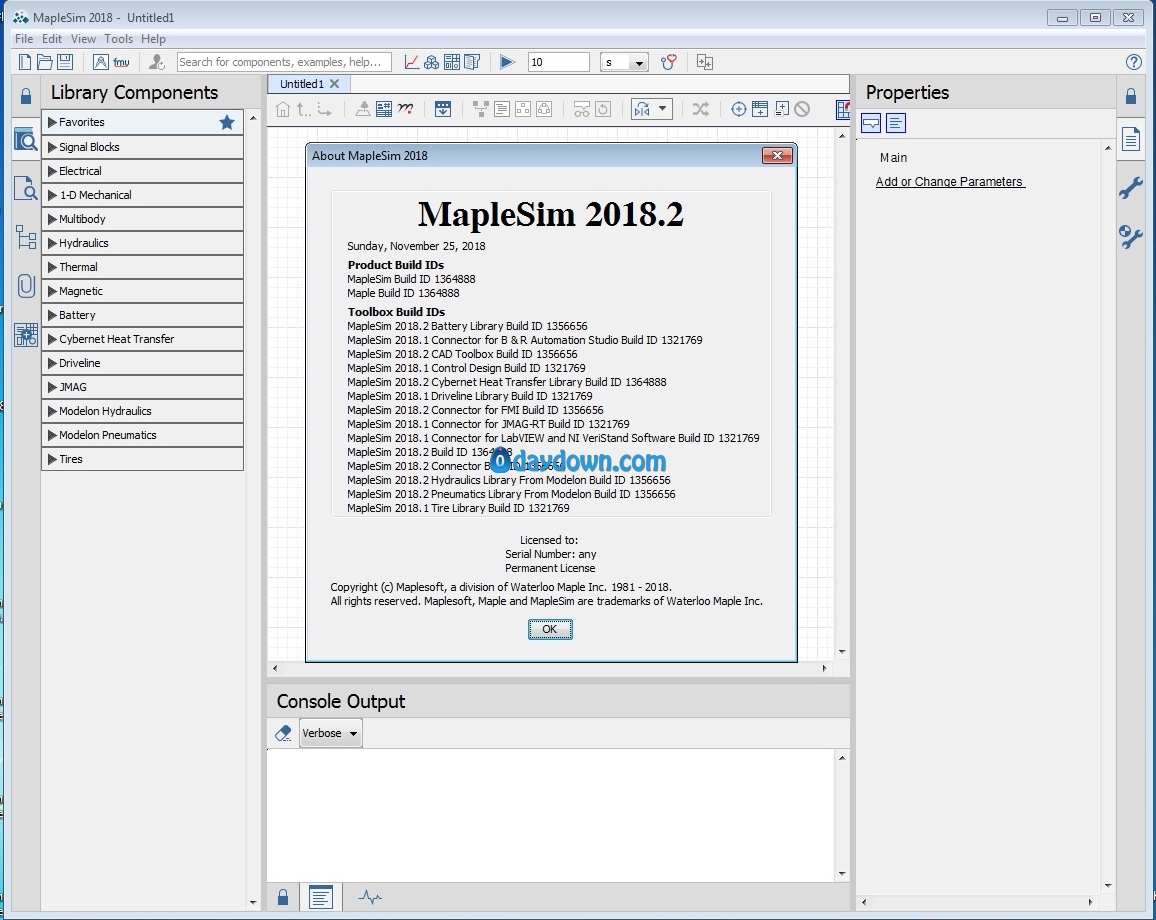Viewport: 1156px width, 920px height.
Task: Expand the Electrical library palette
Action: pyautogui.click(x=142, y=171)
